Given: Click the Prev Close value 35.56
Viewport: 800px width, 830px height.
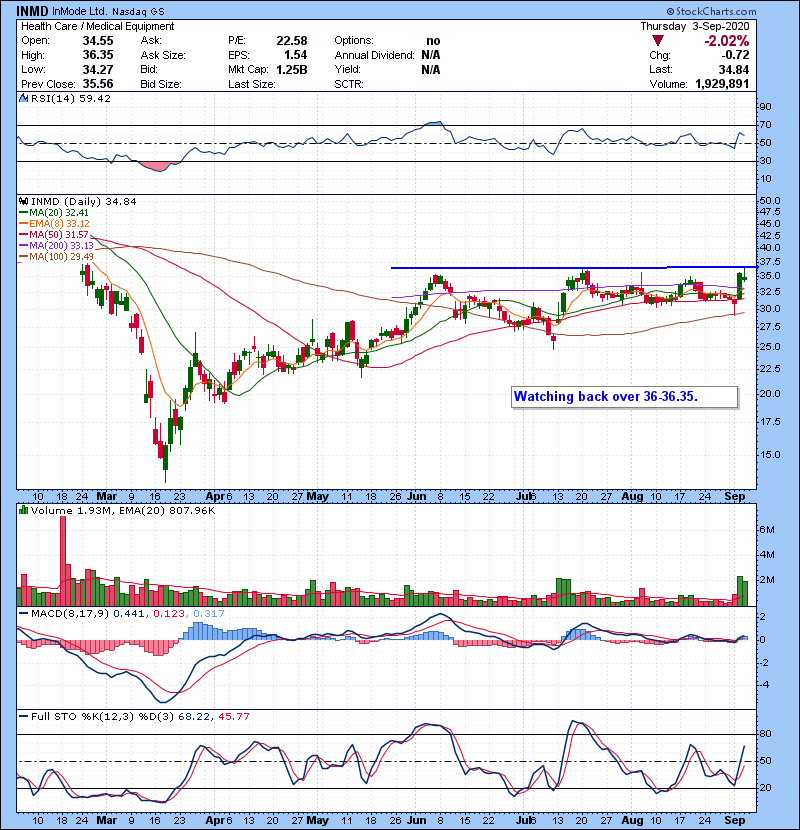Looking at the screenshot, I should pos(98,84).
